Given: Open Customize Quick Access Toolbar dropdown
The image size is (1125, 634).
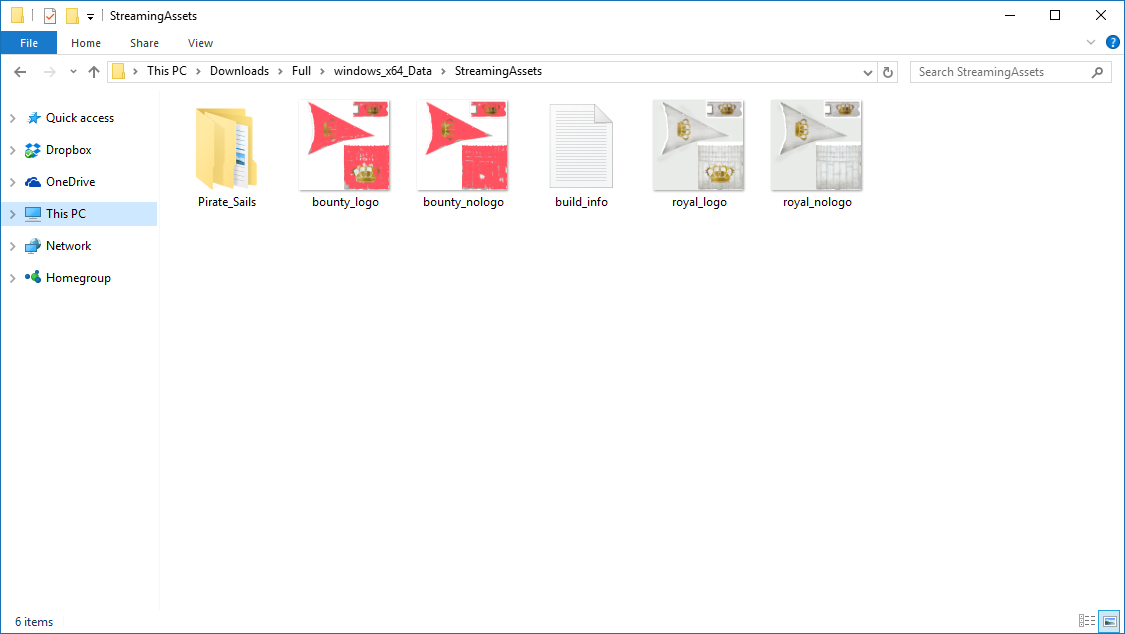Looking at the screenshot, I should (x=90, y=16).
